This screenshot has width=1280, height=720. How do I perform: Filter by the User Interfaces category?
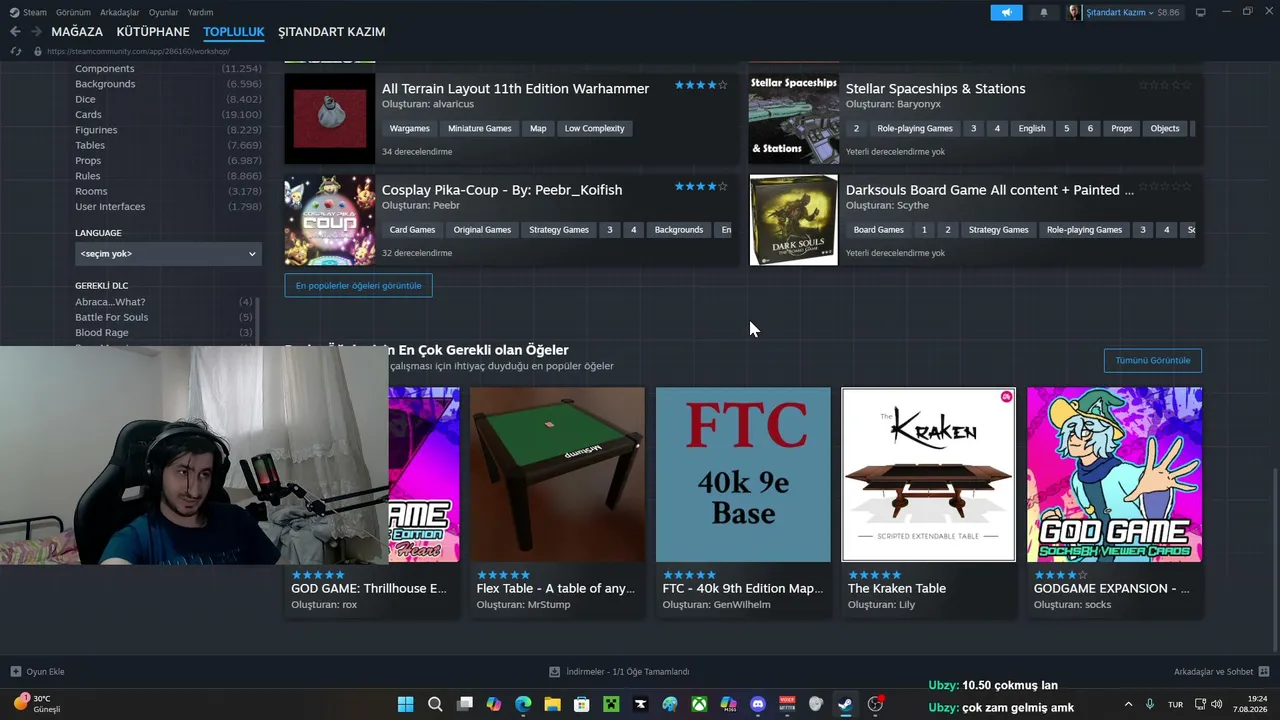pyautogui.click(x=110, y=207)
